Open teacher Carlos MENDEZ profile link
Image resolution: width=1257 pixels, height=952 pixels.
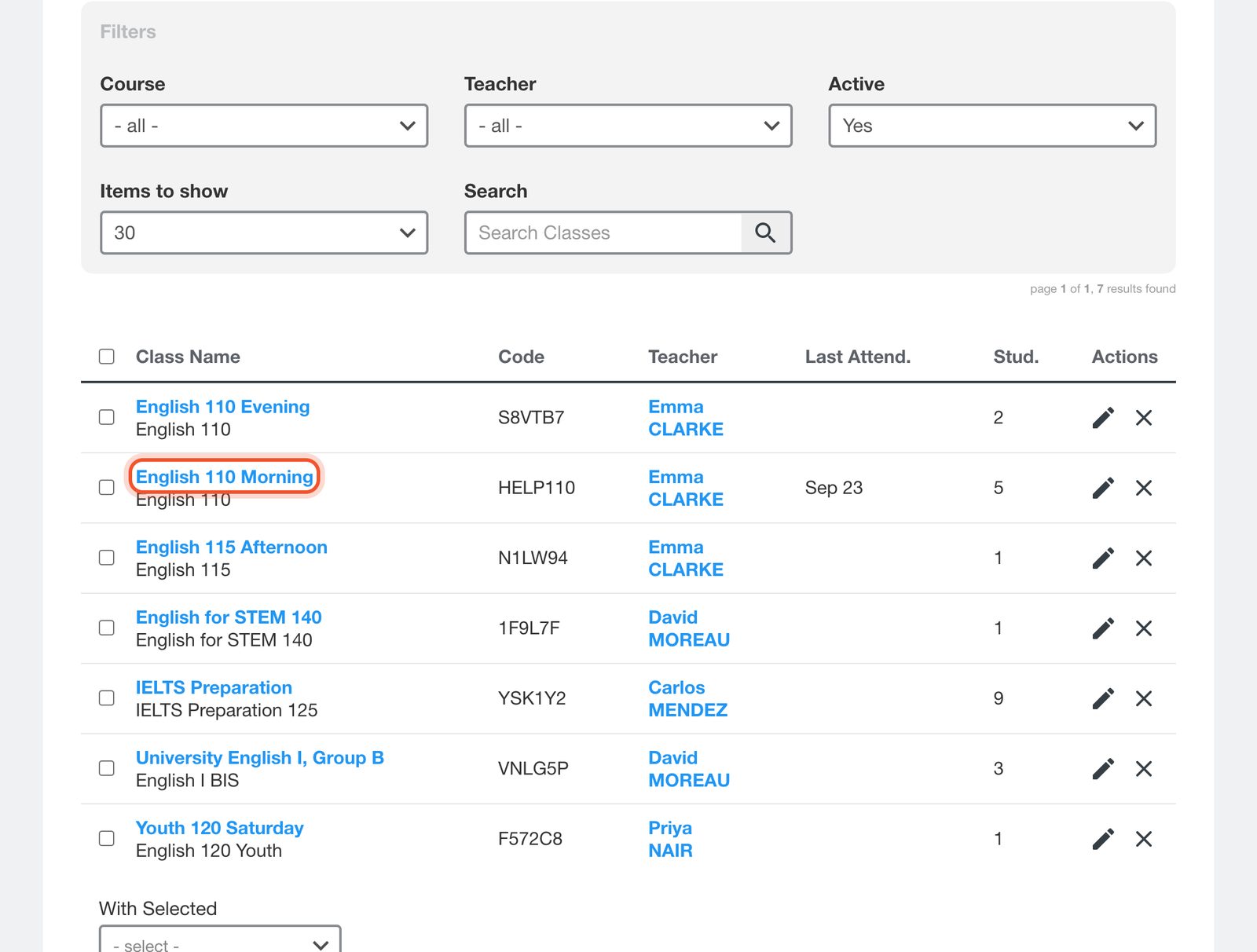[x=687, y=698]
